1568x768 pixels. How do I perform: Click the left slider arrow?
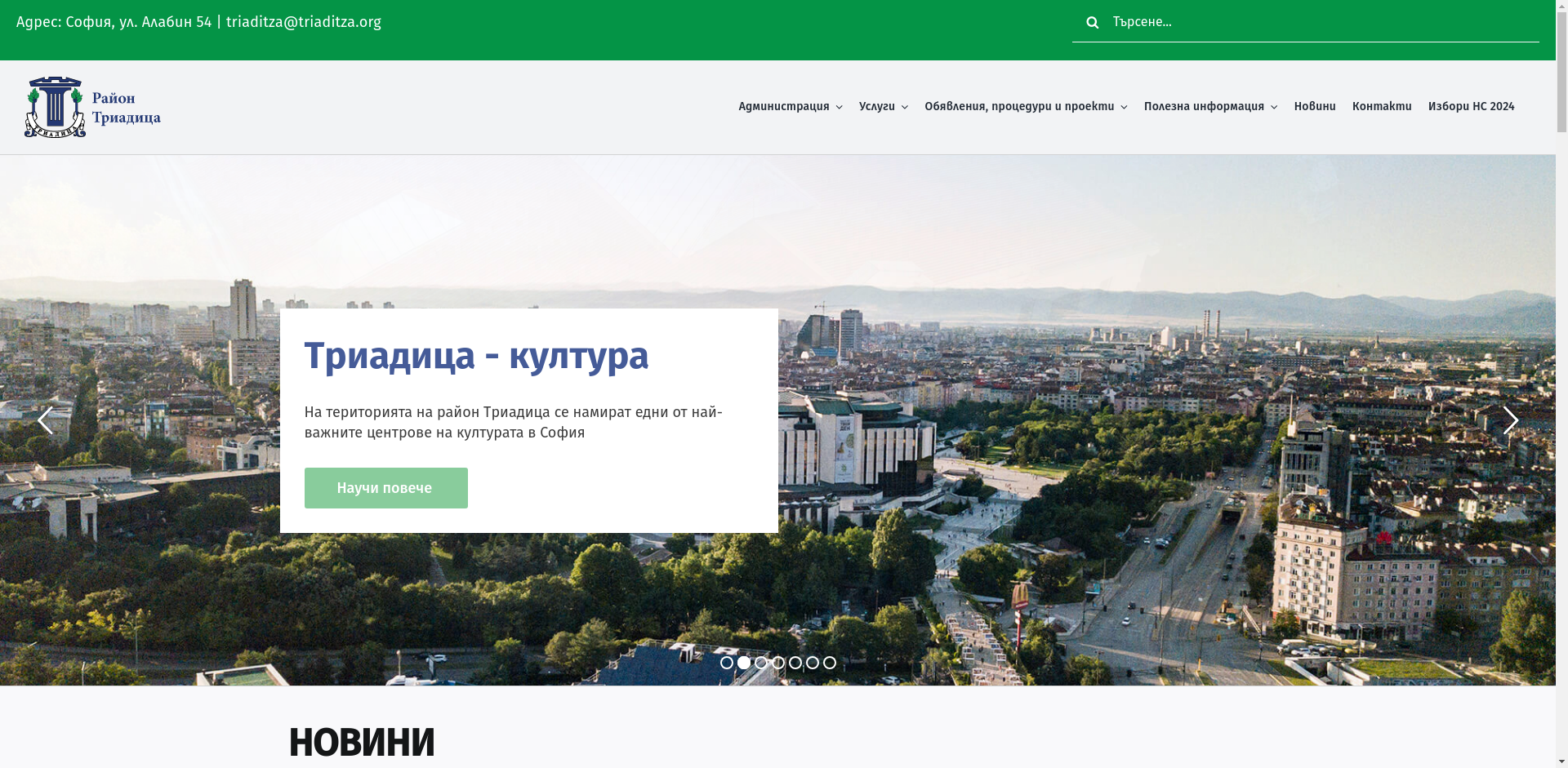tap(45, 420)
